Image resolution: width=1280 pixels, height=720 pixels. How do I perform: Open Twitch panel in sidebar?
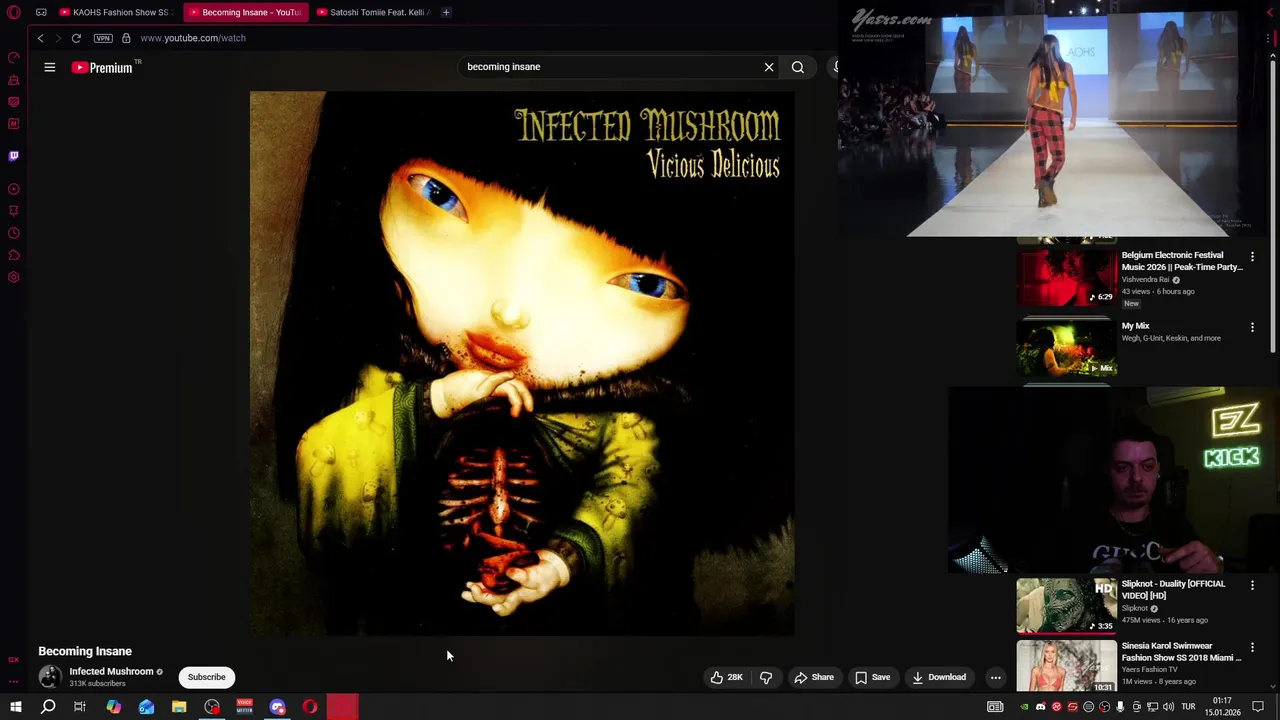pyautogui.click(x=14, y=156)
